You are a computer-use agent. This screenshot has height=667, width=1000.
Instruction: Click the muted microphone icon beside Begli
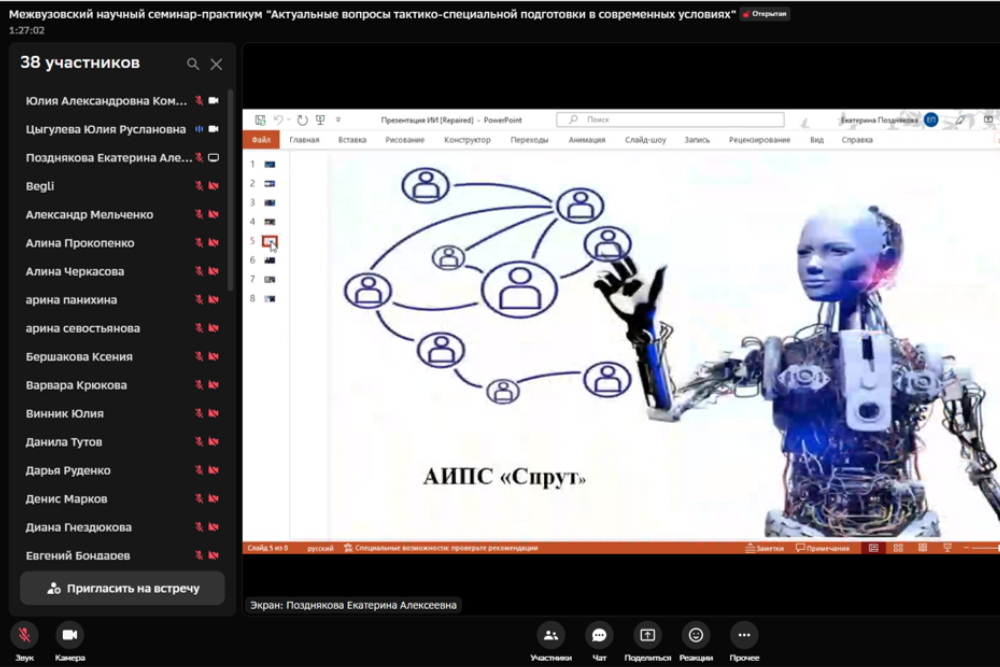click(x=199, y=186)
